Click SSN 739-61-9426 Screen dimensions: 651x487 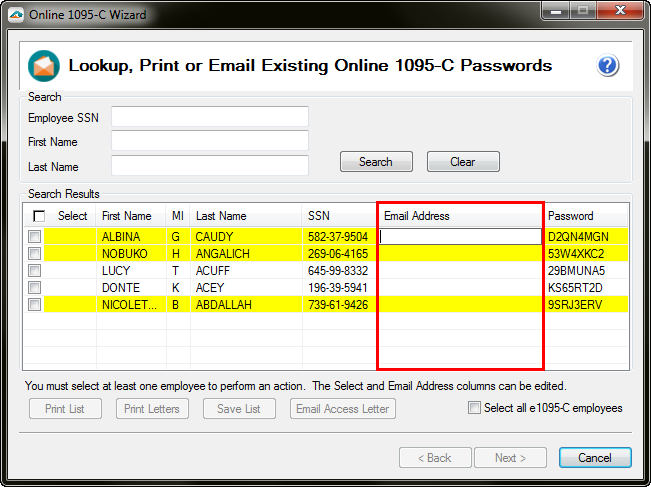click(339, 305)
